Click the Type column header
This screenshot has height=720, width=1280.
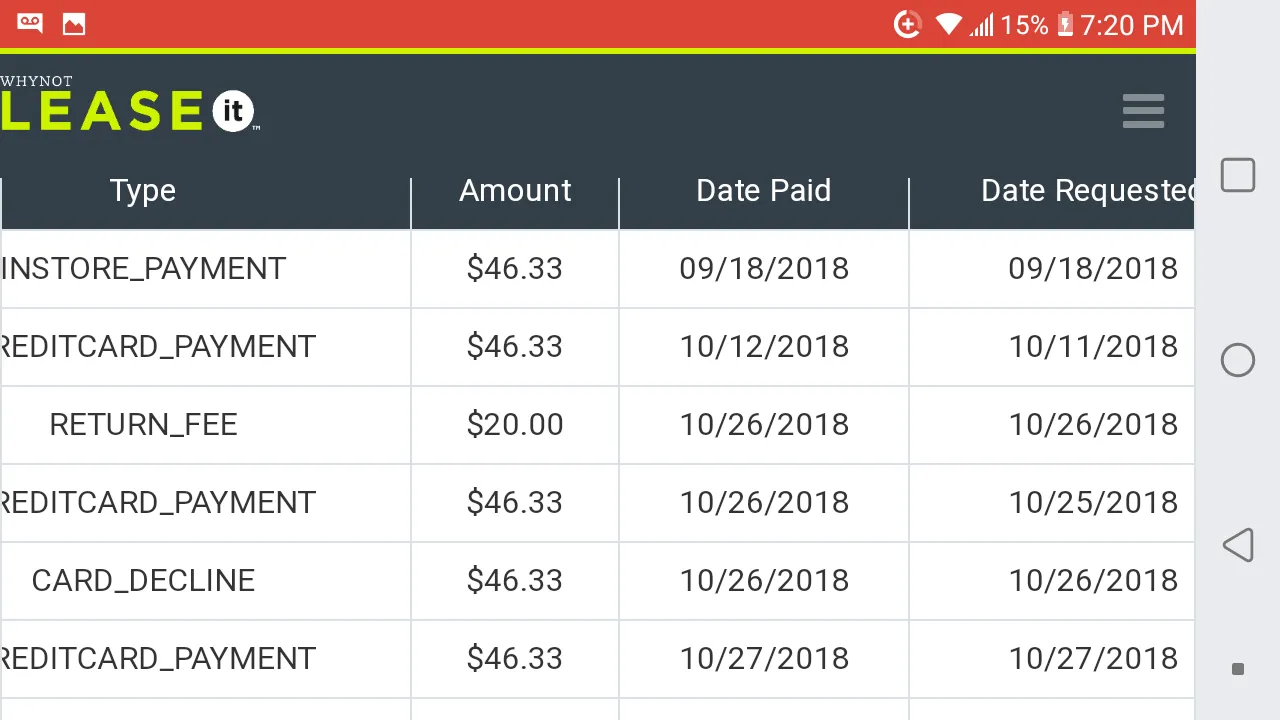click(143, 191)
